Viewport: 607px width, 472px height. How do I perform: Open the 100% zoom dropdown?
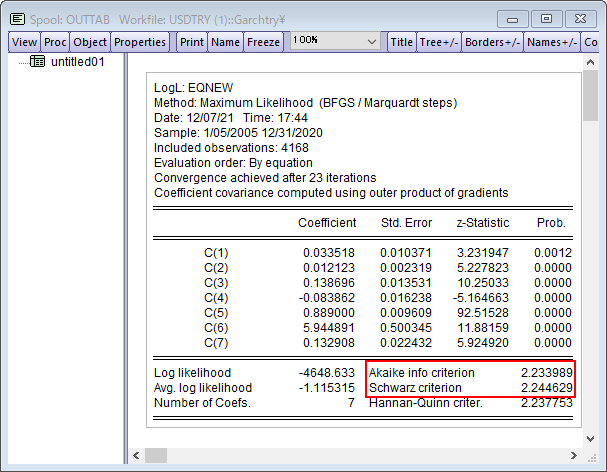(335, 41)
